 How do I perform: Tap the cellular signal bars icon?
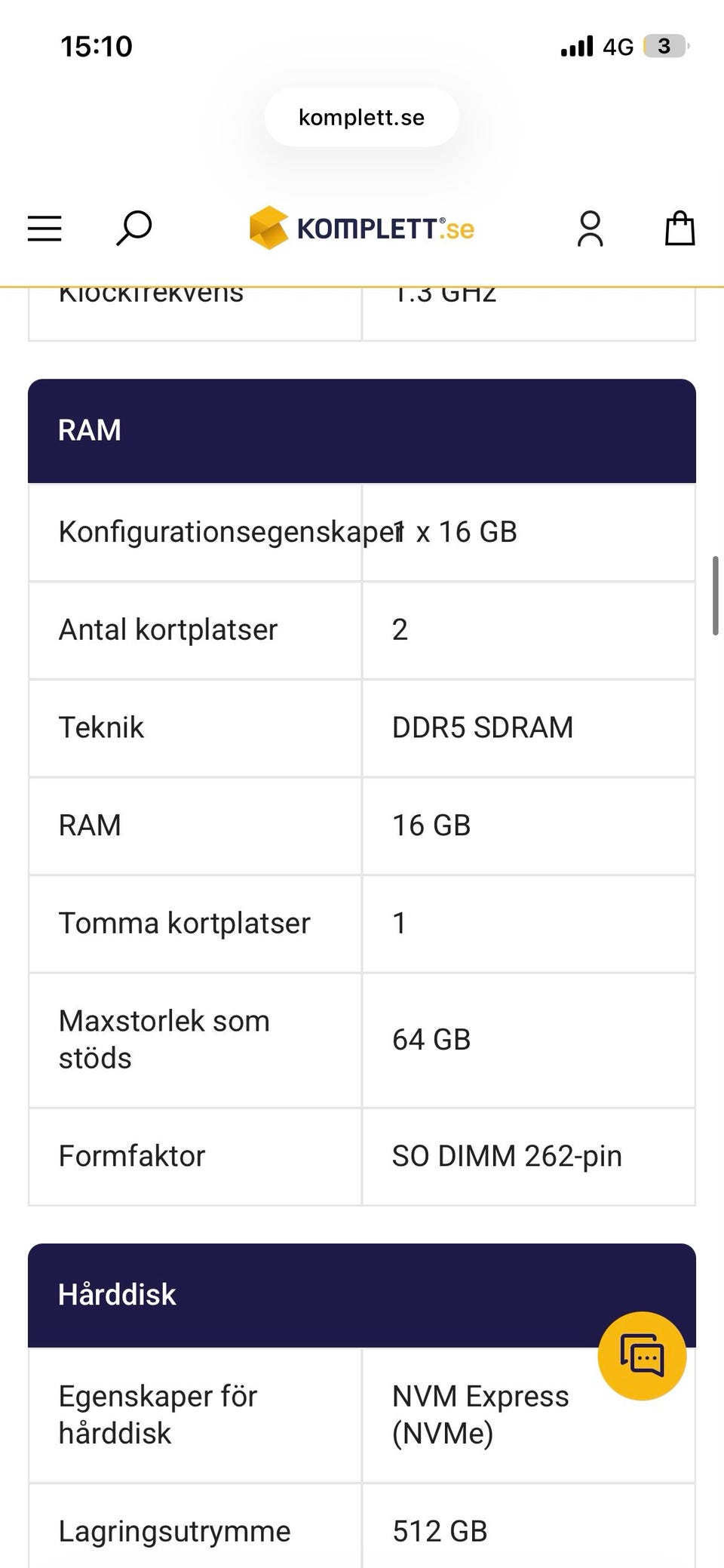[577, 47]
